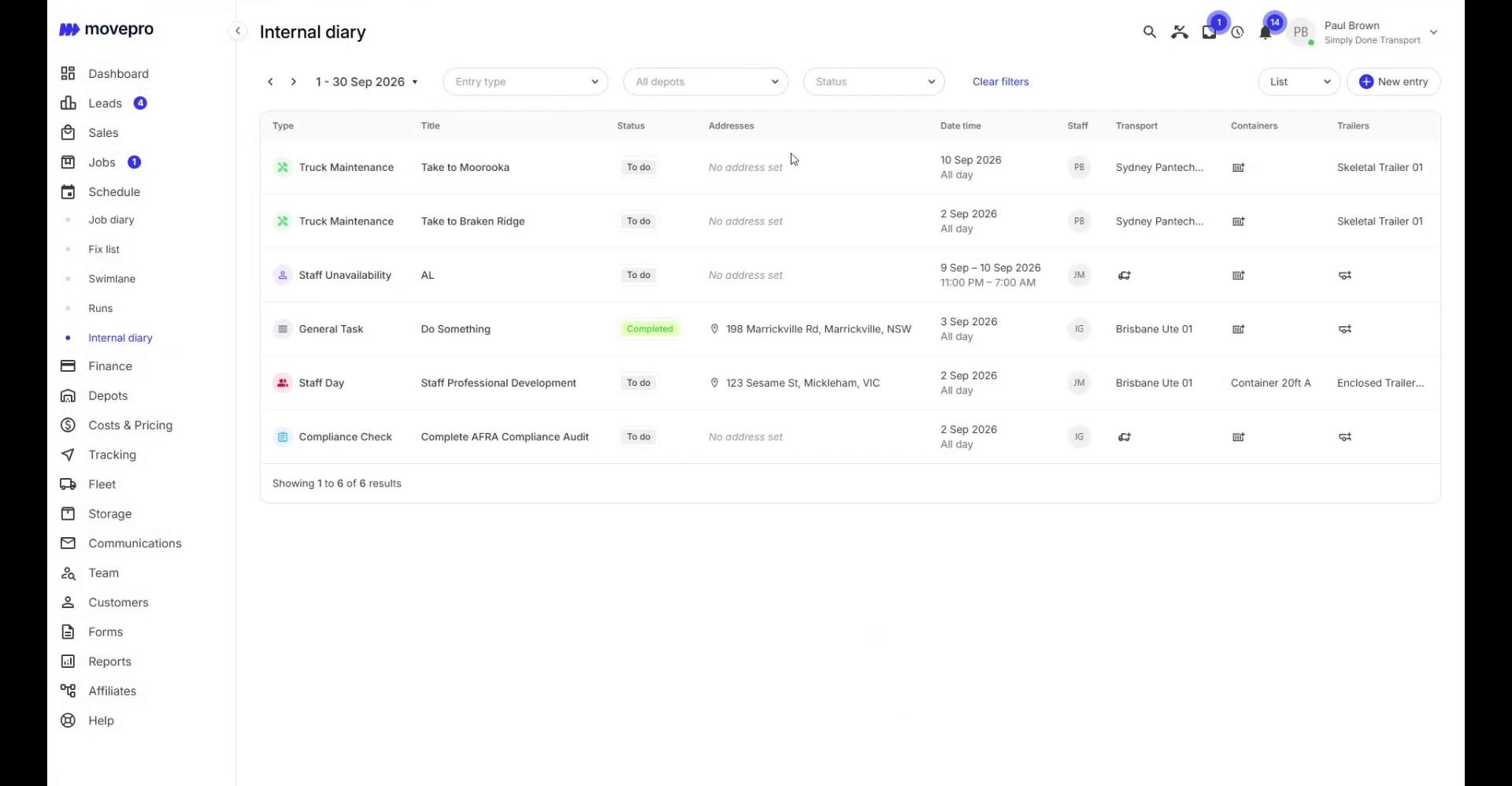Click the PB user avatar in header
The width and height of the screenshot is (1512, 786).
[1301, 32]
